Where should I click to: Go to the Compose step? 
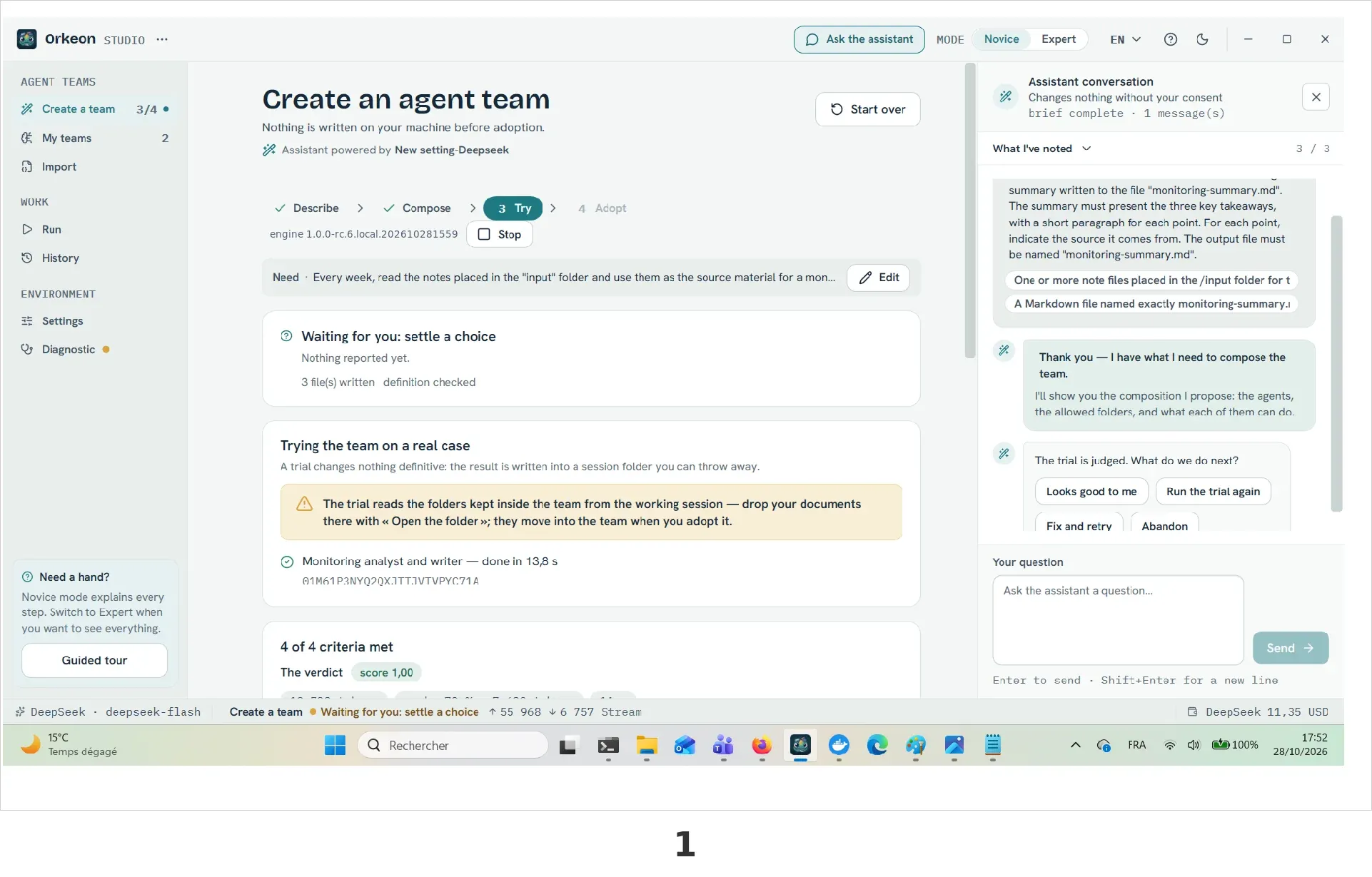pyautogui.click(x=417, y=208)
